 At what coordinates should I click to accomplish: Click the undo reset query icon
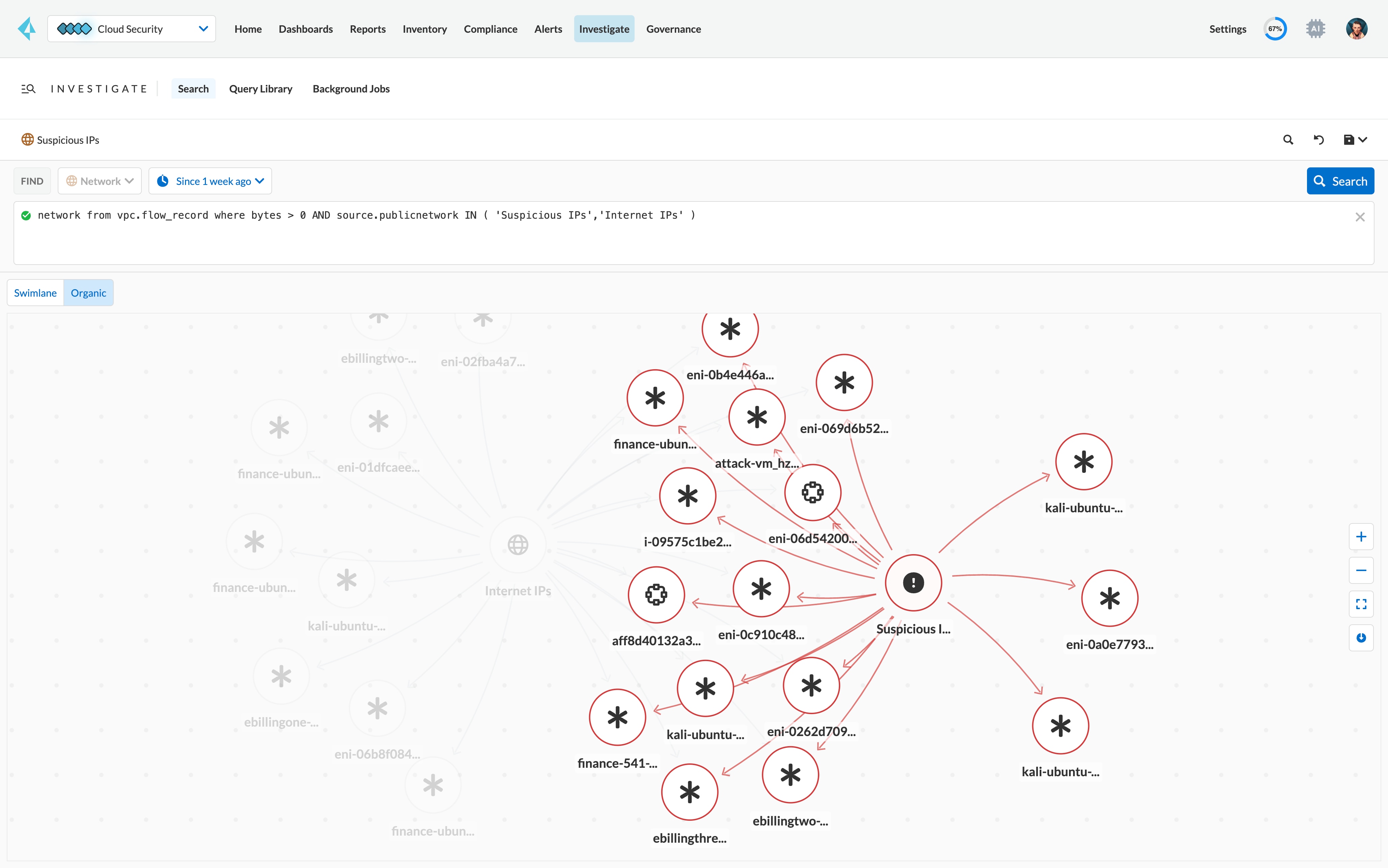point(1318,139)
